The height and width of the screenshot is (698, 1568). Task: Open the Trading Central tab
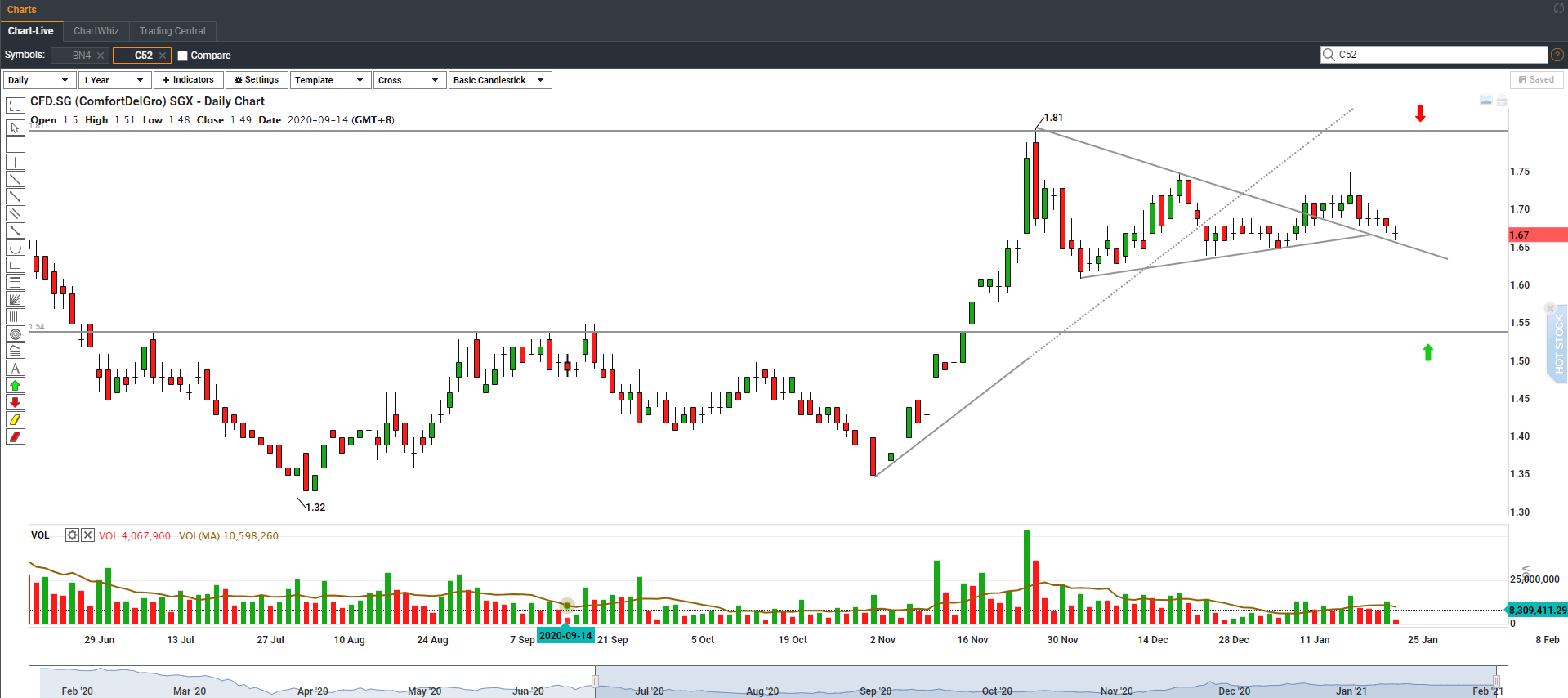[172, 31]
